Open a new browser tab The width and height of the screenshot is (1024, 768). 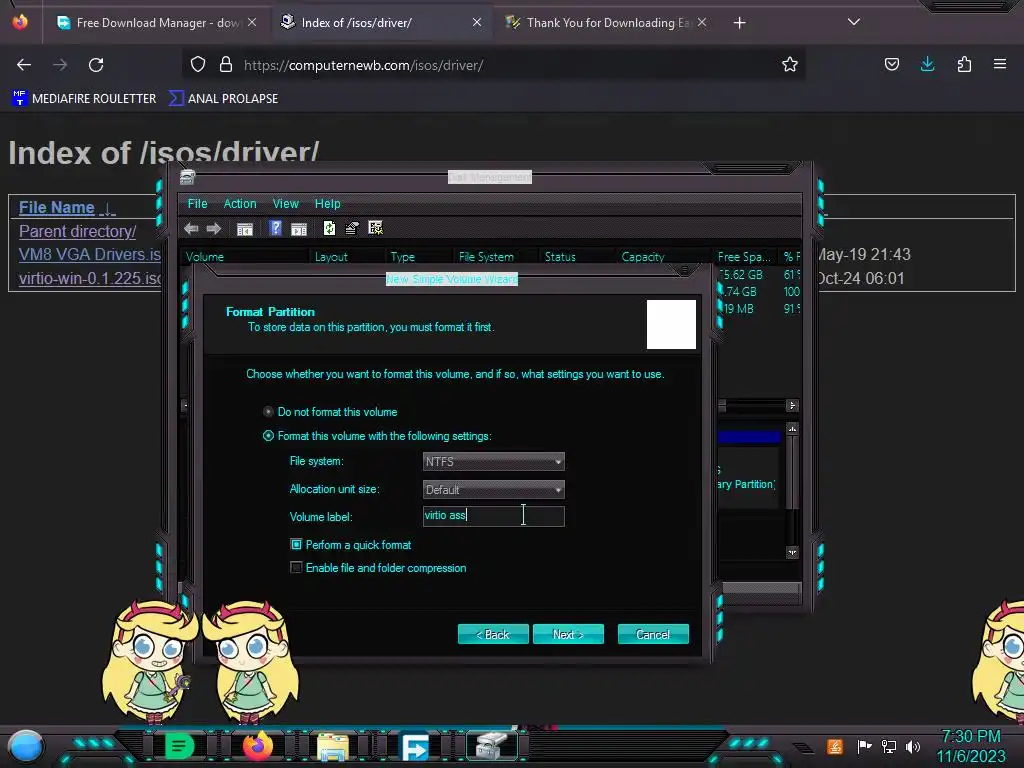click(x=739, y=23)
